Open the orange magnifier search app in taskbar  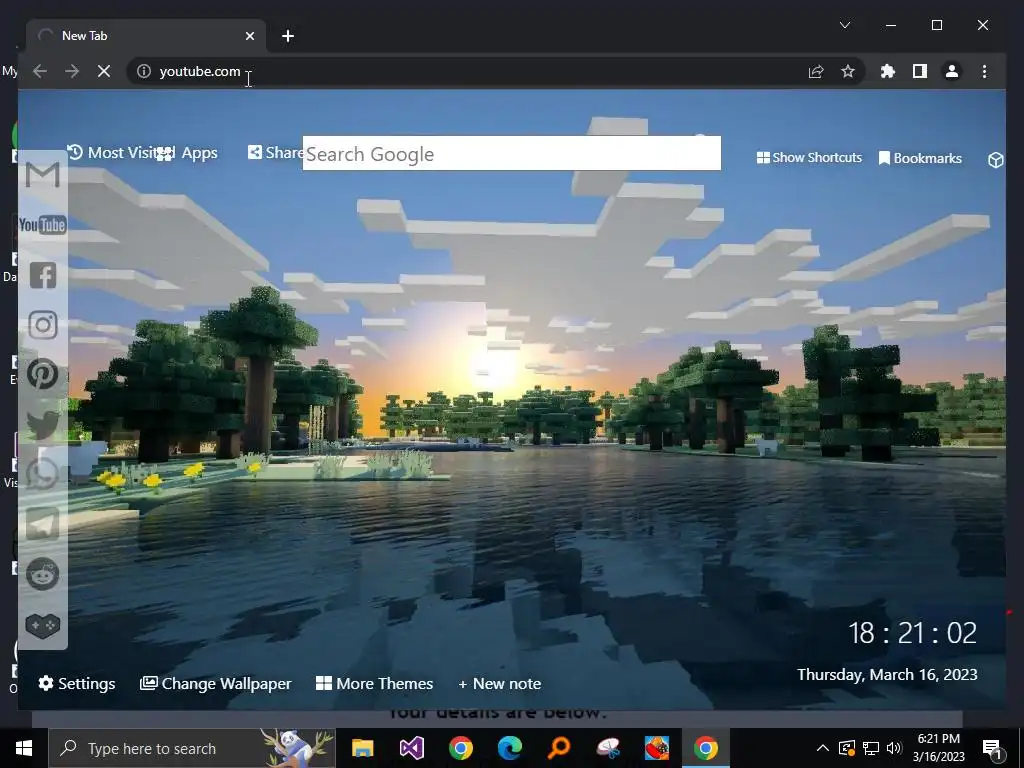tap(558, 748)
